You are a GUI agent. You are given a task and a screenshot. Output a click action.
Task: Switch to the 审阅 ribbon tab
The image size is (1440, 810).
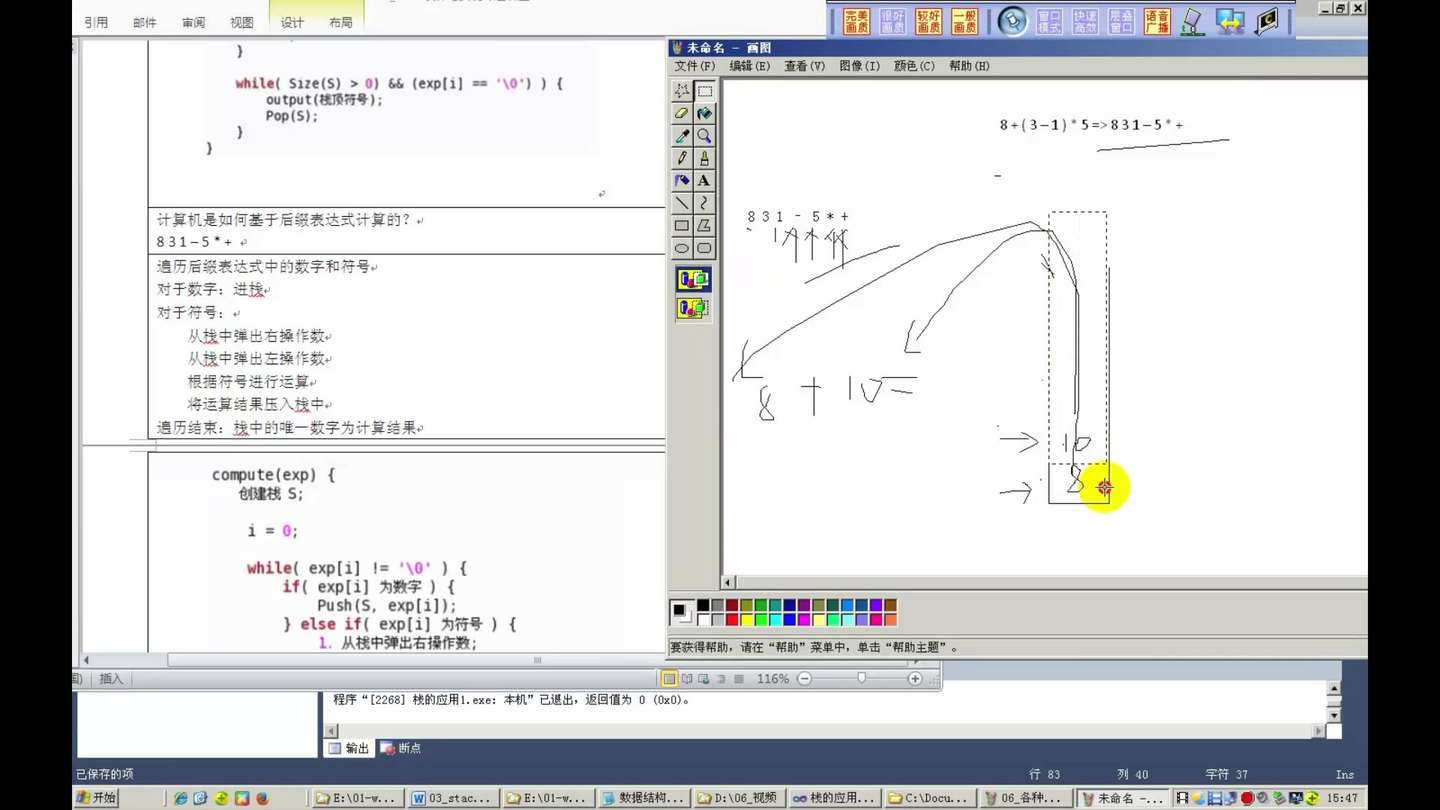[x=193, y=22]
